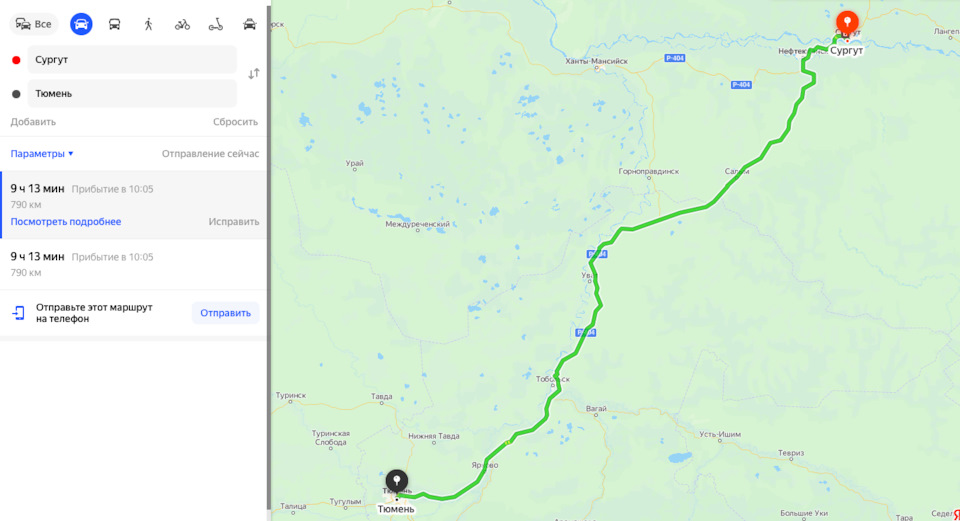Click the Сургут origin input field
Screen dimensions: 960x521
point(132,59)
